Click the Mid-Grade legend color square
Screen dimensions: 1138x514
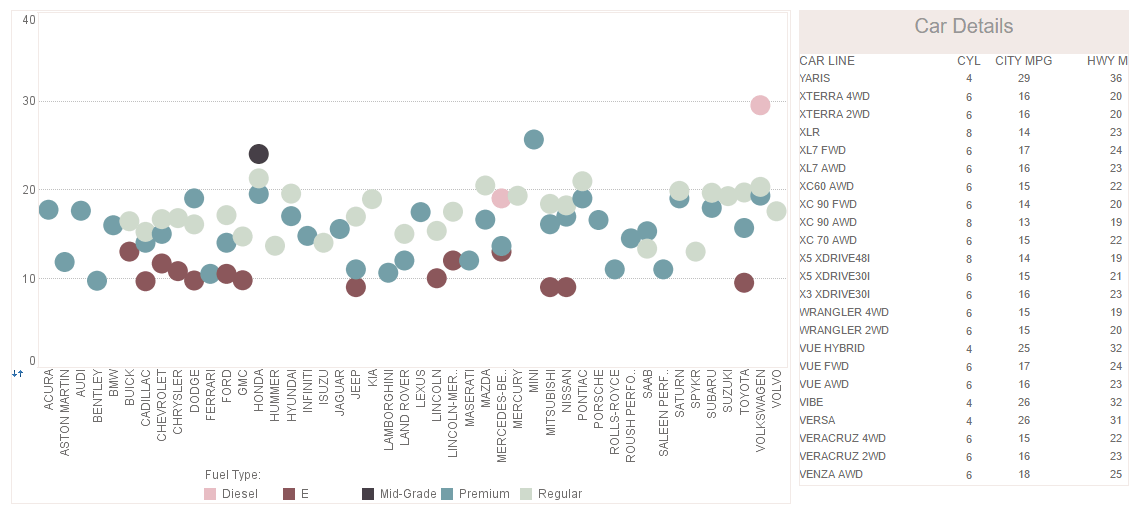[369, 494]
